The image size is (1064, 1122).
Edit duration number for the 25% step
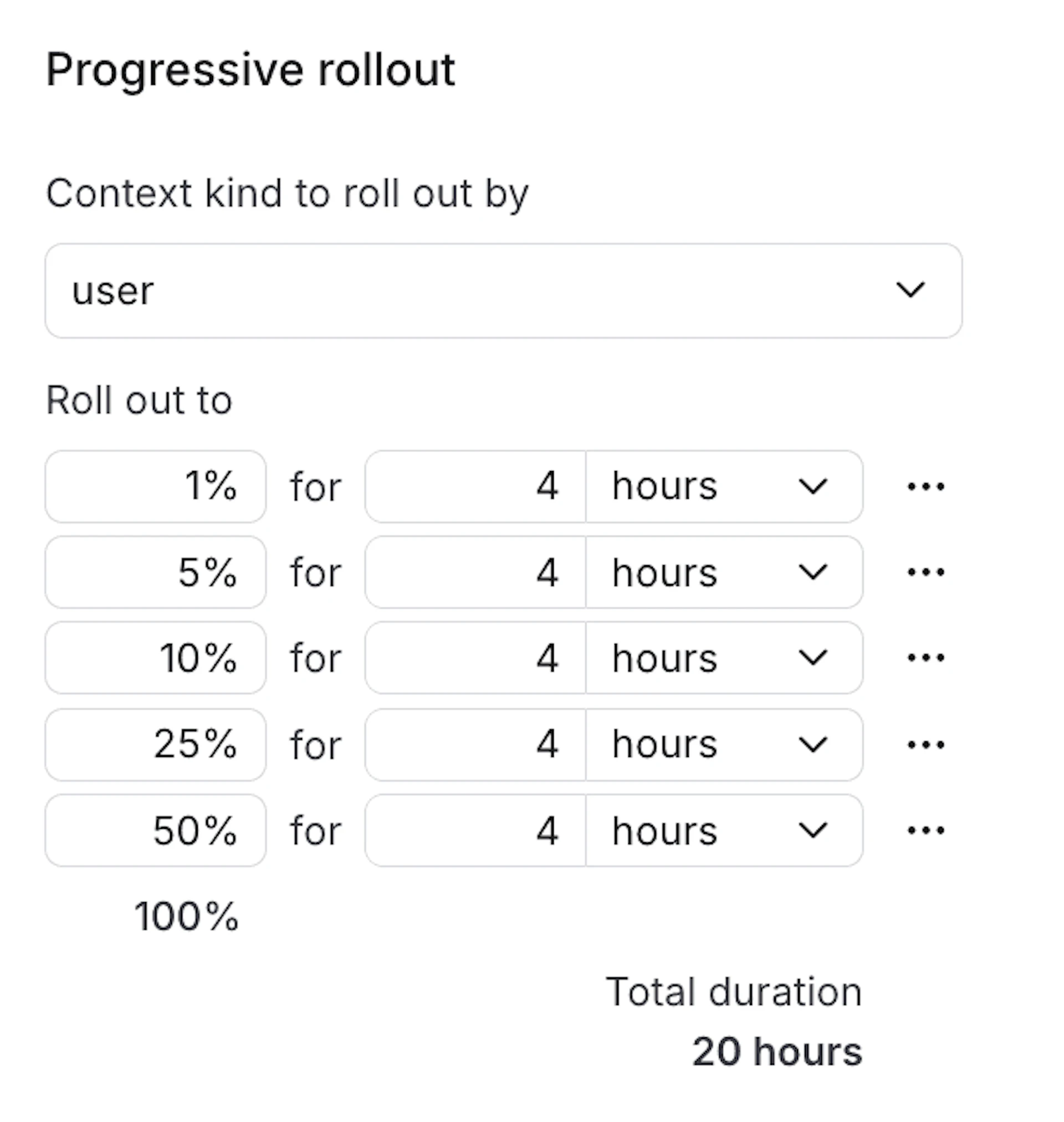pos(475,745)
